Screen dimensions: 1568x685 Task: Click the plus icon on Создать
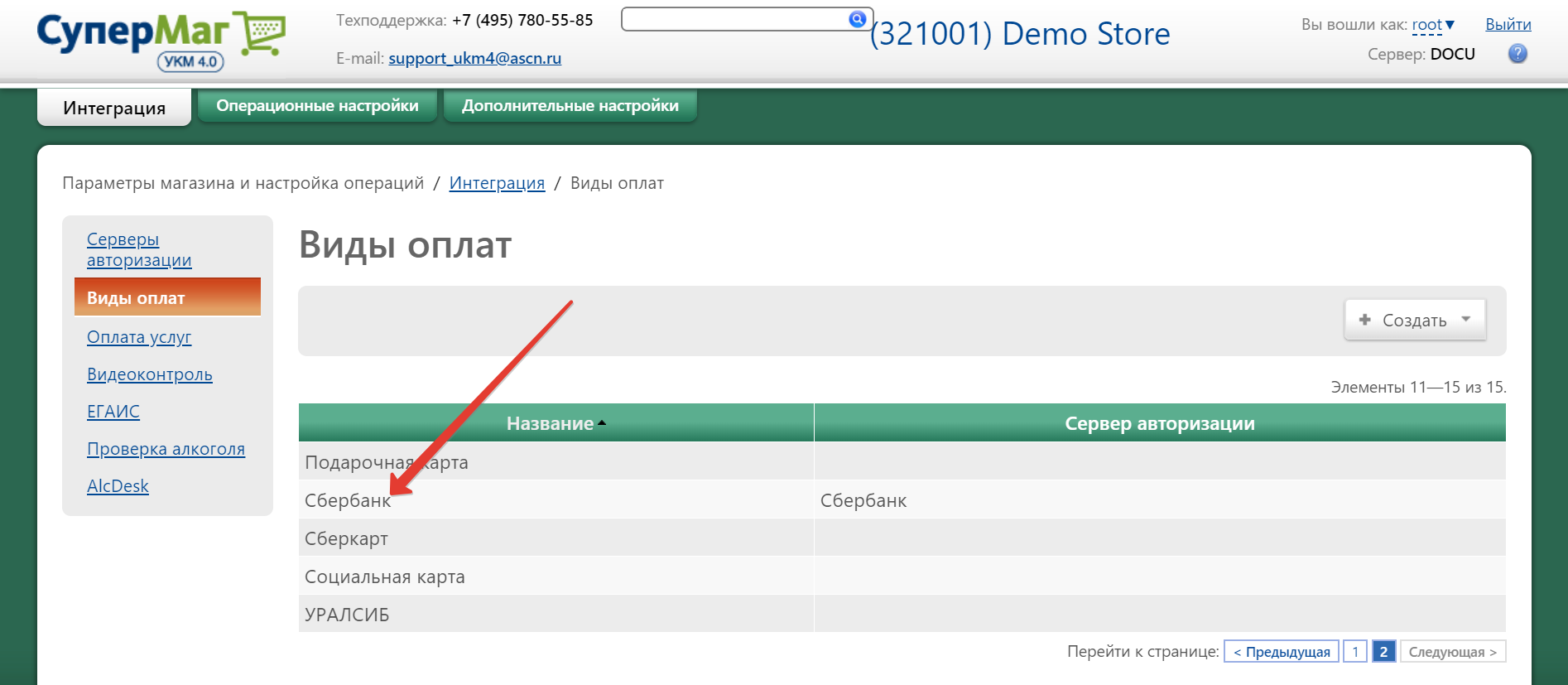click(1365, 320)
